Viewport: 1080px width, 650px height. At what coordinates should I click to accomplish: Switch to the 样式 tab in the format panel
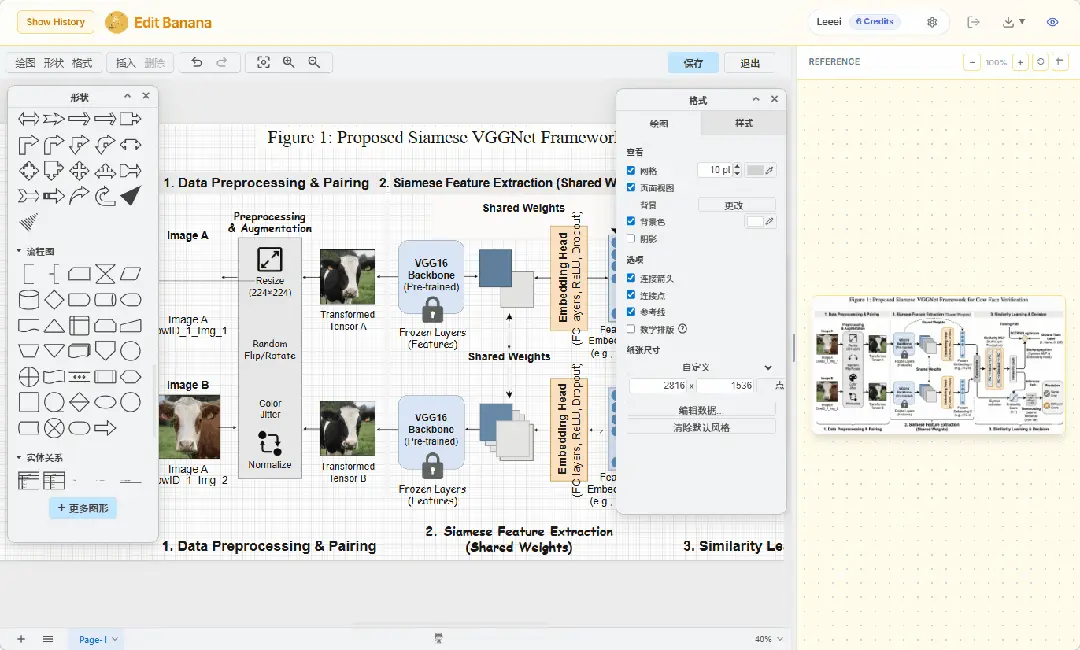click(x=743, y=124)
